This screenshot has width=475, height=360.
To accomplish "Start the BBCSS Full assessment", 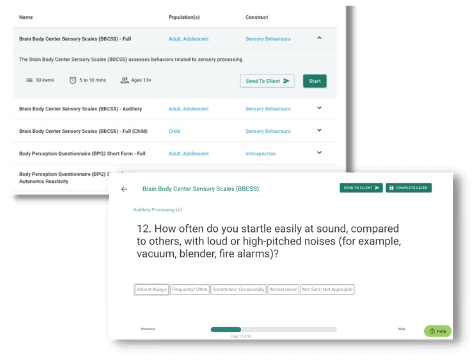I will [x=315, y=81].
